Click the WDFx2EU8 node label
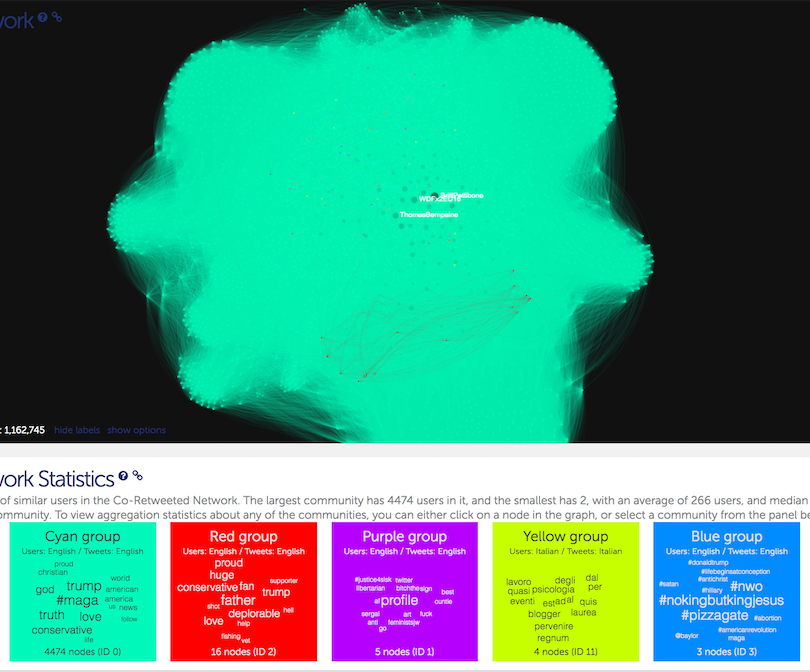Image resolution: width=810 pixels, height=672 pixels. [440, 199]
